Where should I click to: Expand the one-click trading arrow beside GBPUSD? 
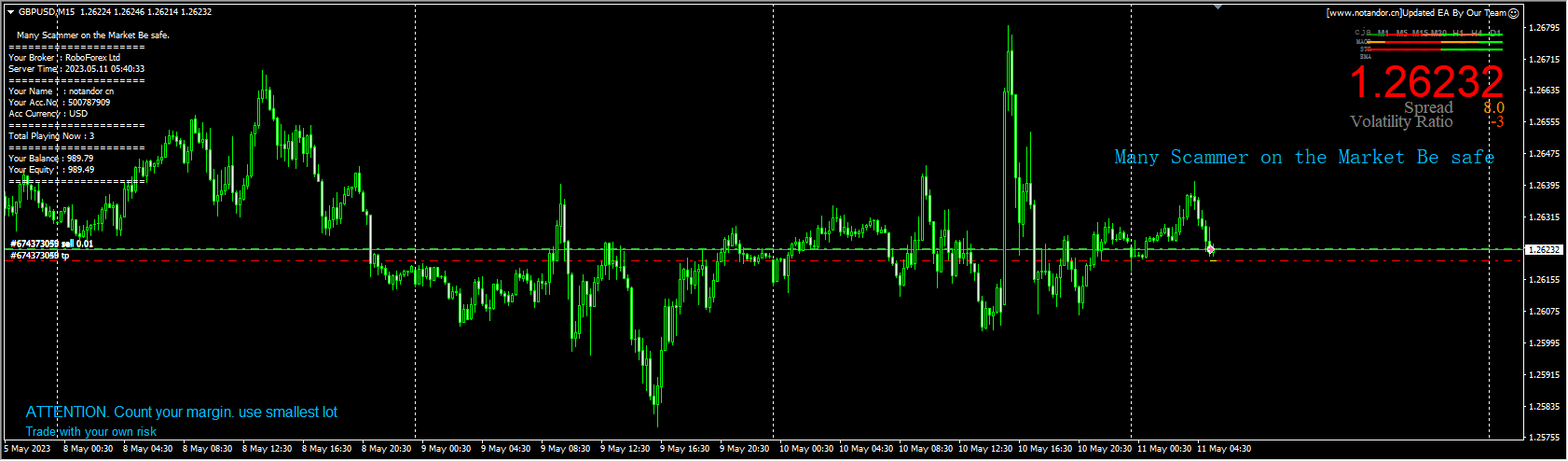pos(11,12)
